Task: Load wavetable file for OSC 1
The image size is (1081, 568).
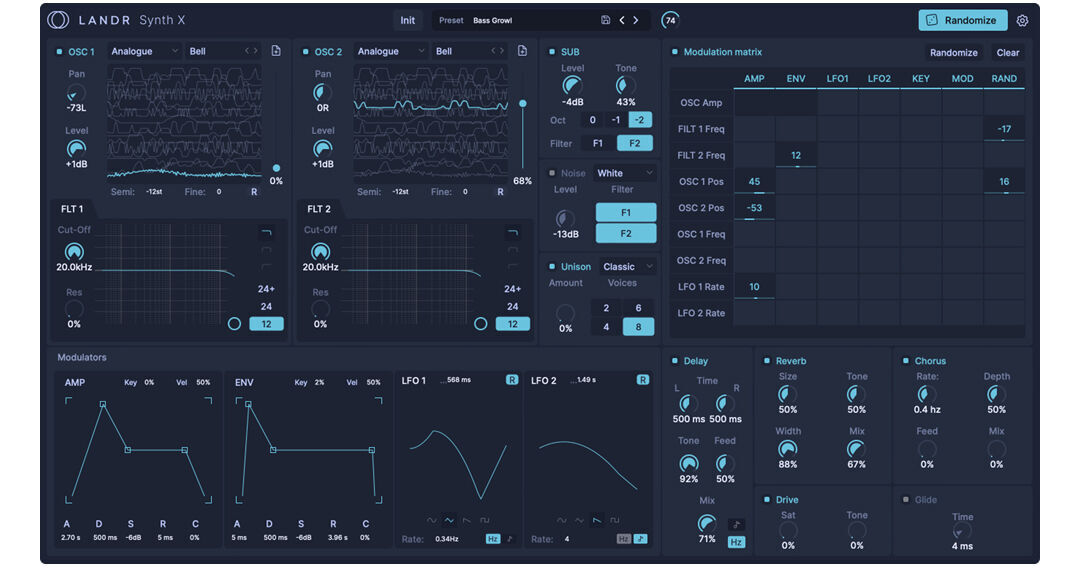Action: (276, 51)
